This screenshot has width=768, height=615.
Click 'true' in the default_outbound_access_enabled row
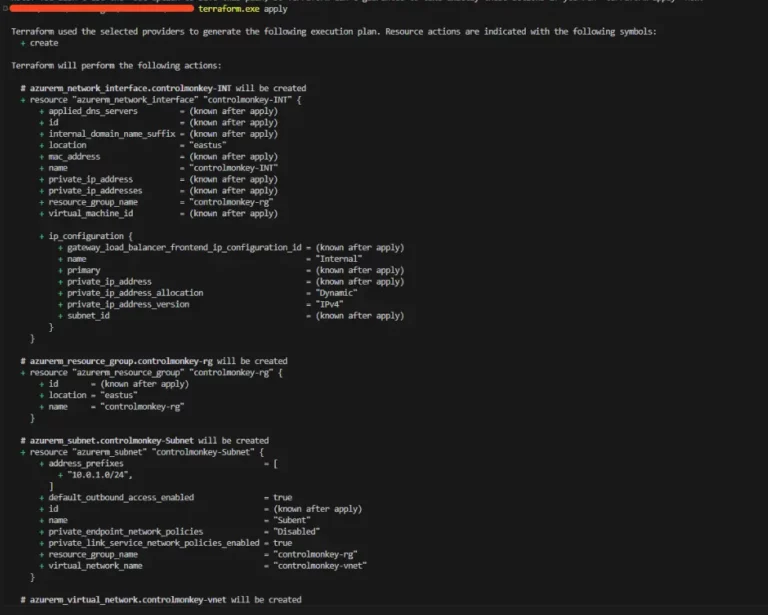(283, 497)
